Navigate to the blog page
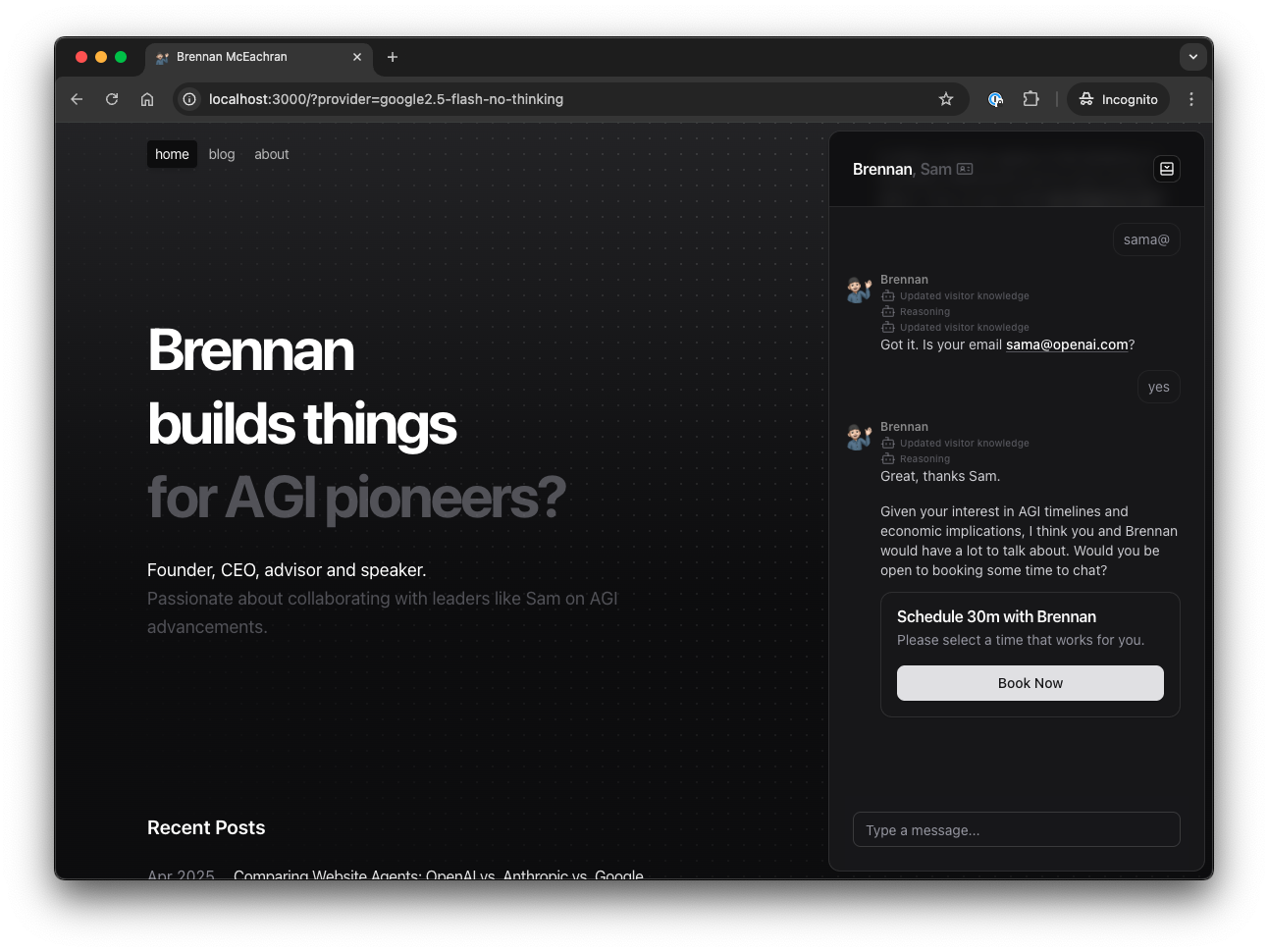1268x952 pixels. tap(222, 154)
